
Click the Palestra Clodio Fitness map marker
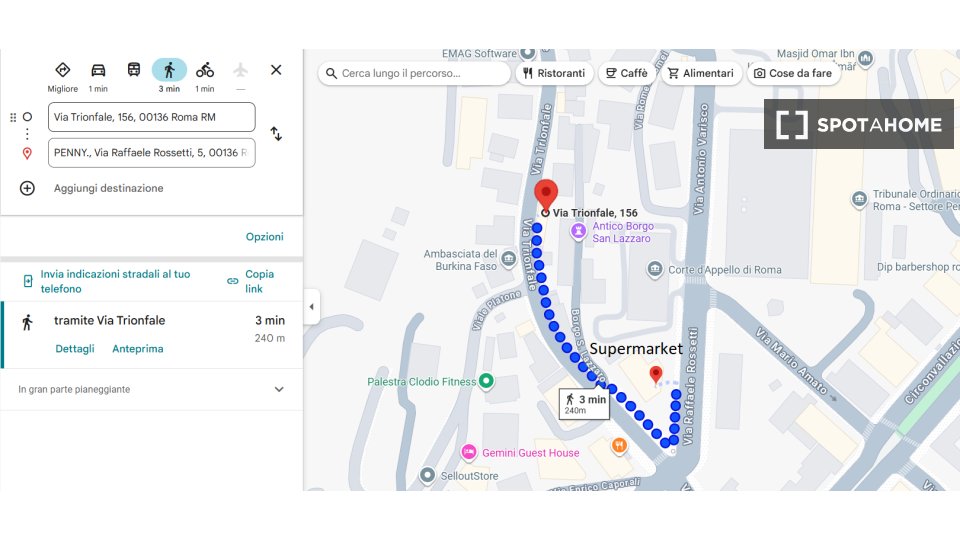(x=486, y=381)
